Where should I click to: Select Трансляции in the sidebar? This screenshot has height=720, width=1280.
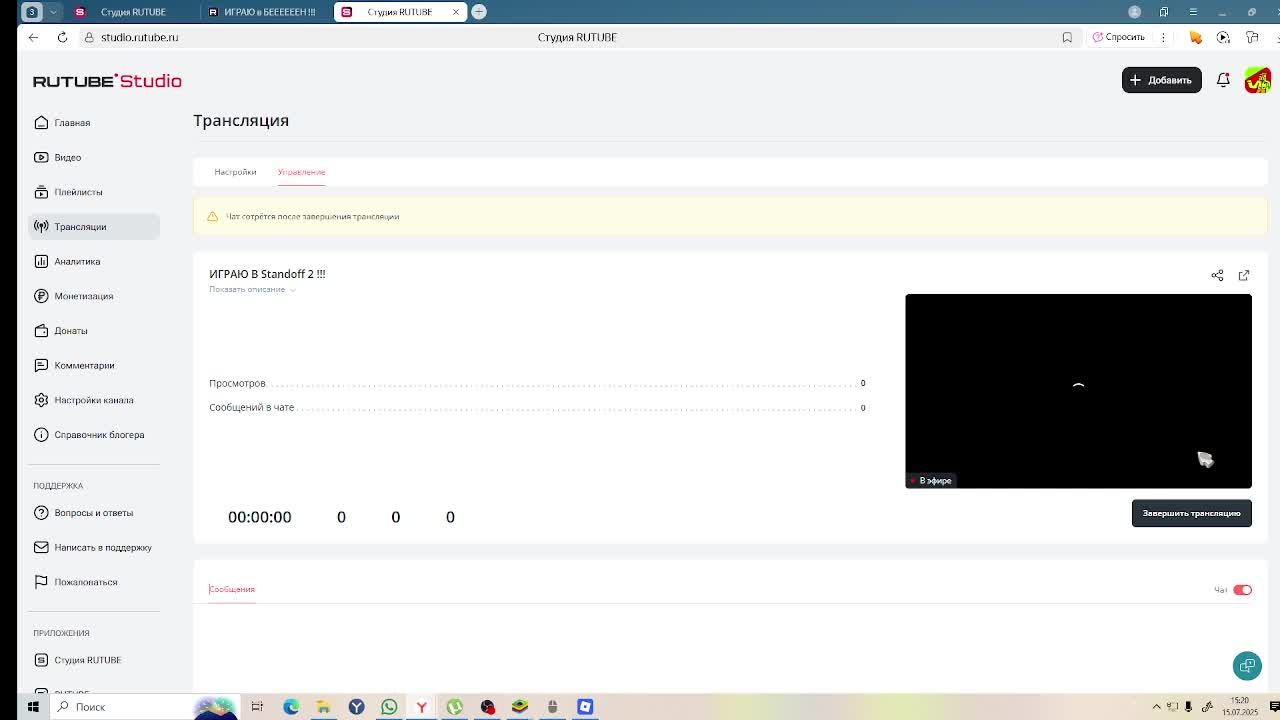[94, 227]
